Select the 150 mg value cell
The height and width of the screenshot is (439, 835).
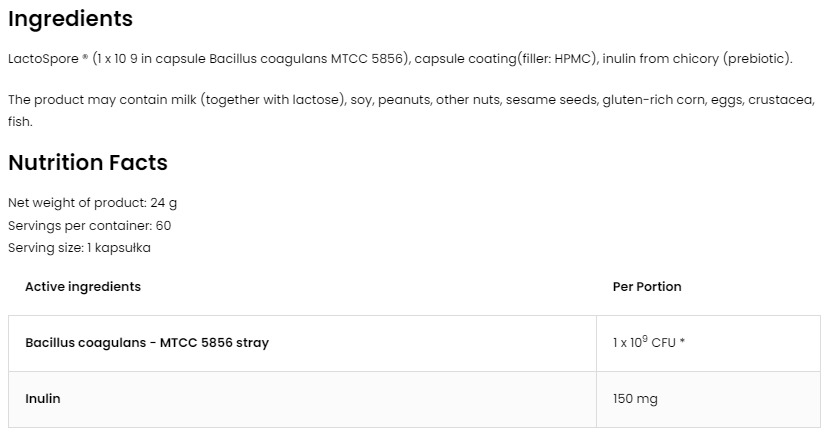pos(635,398)
